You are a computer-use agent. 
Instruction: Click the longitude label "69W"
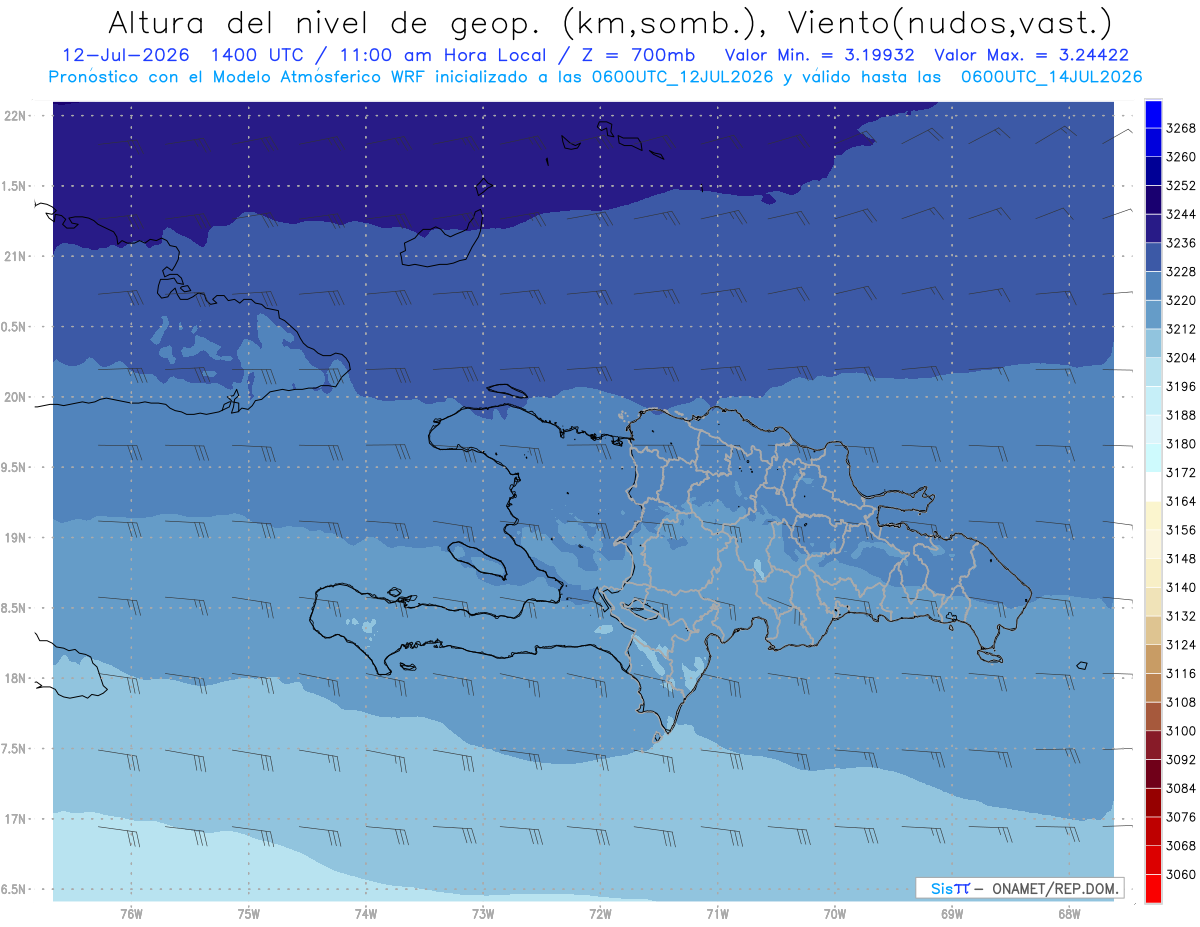pyautogui.click(x=952, y=914)
